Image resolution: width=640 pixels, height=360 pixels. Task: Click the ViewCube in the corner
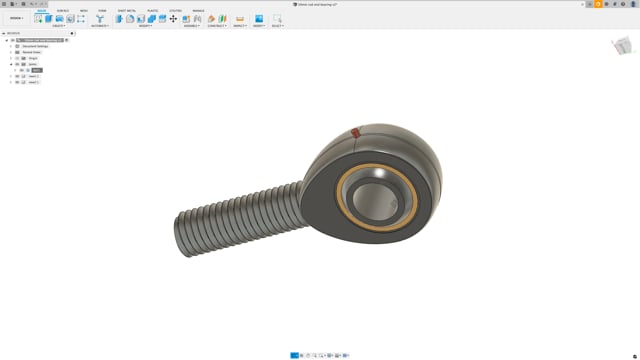[x=623, y=46]
